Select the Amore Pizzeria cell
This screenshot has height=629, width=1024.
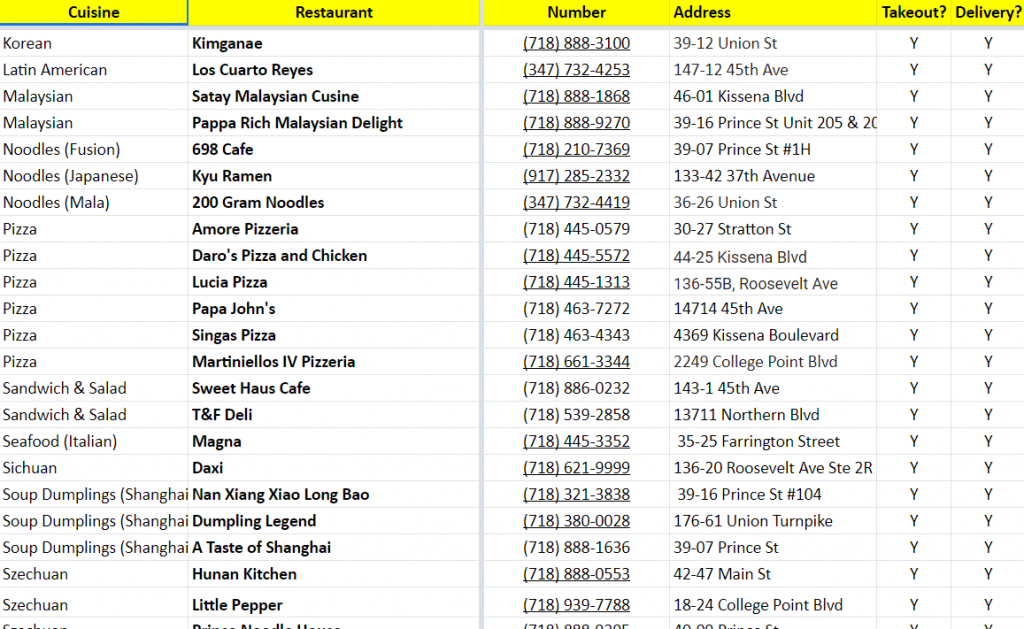coord(334,229)
